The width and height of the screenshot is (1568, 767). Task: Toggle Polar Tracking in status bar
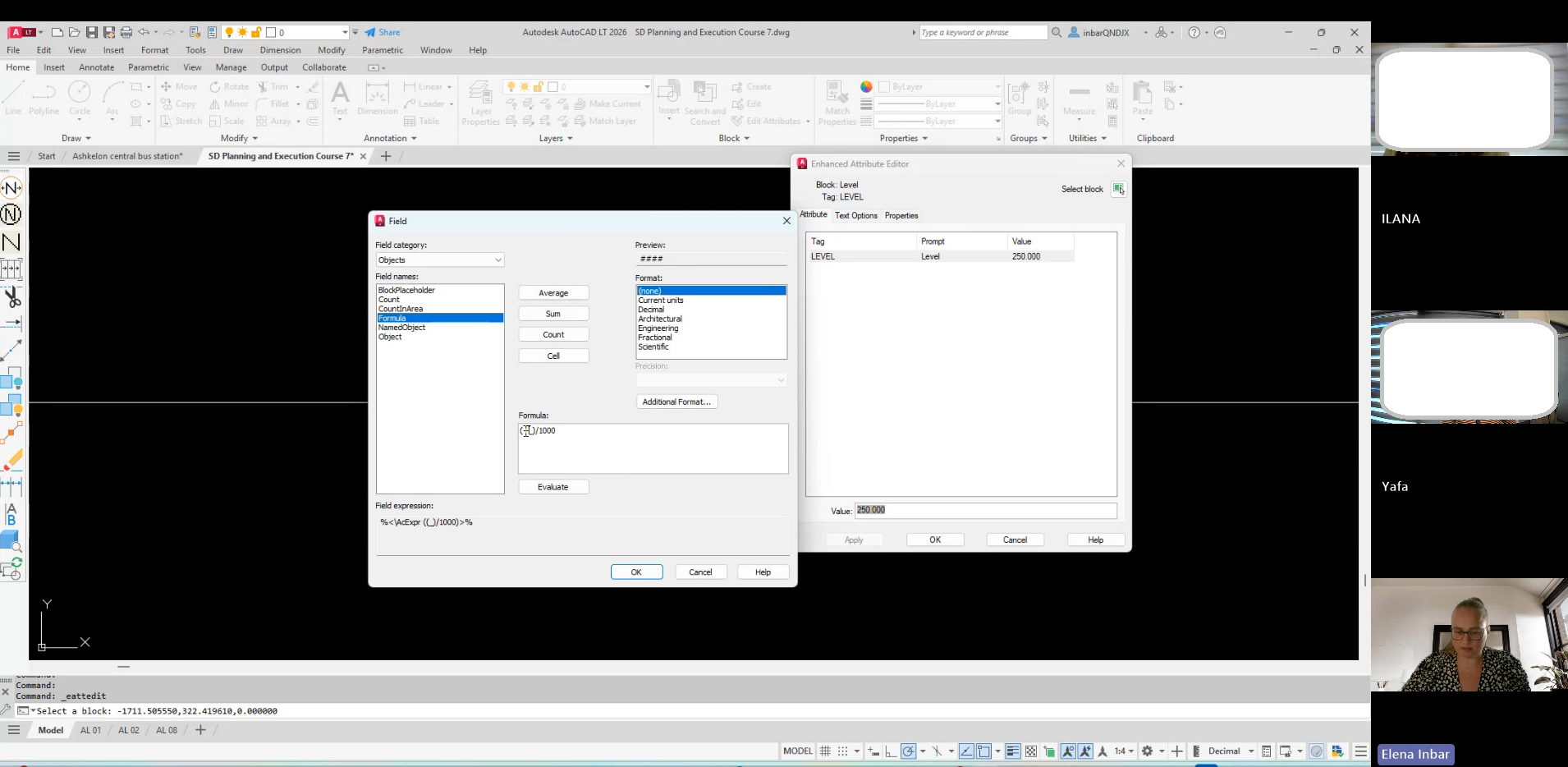coord(908,751)
